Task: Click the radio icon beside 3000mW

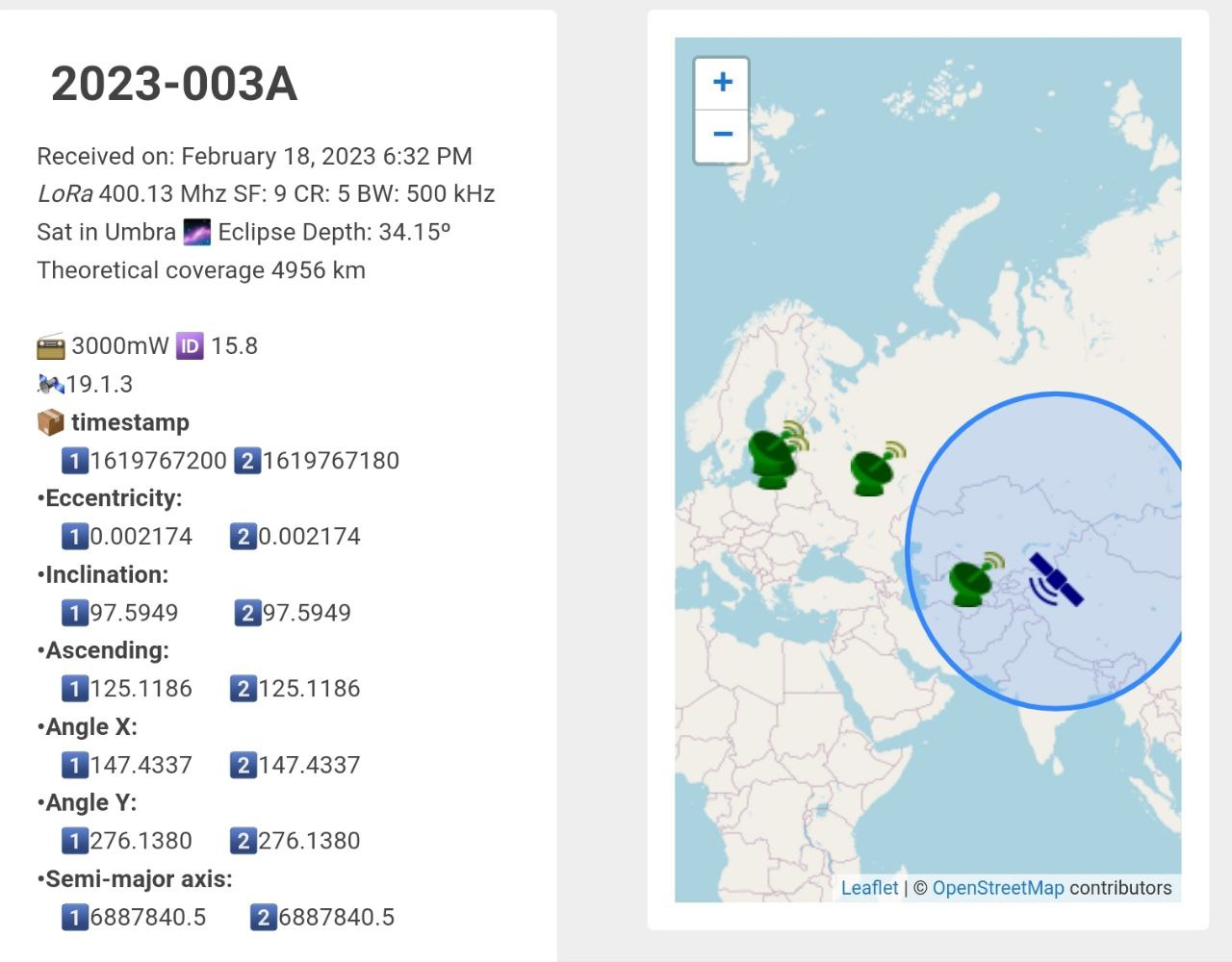Action: 51,346
